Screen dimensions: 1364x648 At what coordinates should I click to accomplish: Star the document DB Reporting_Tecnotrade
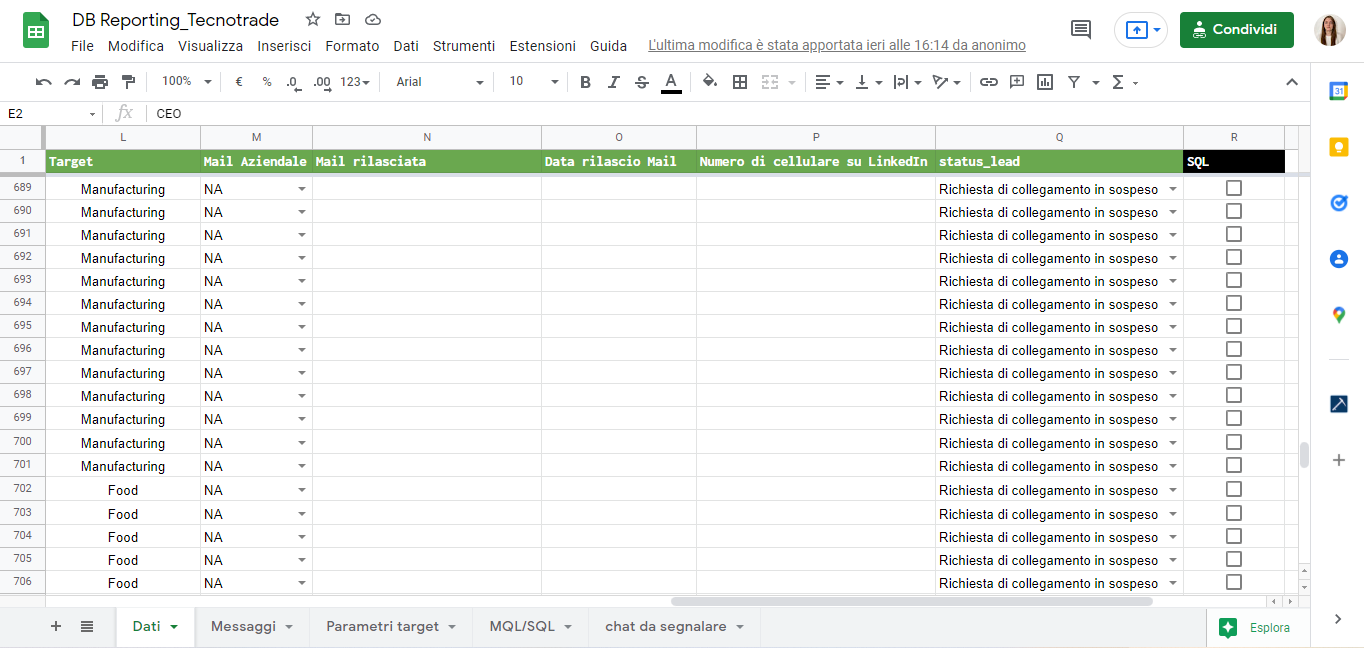(x=313, y=19)
